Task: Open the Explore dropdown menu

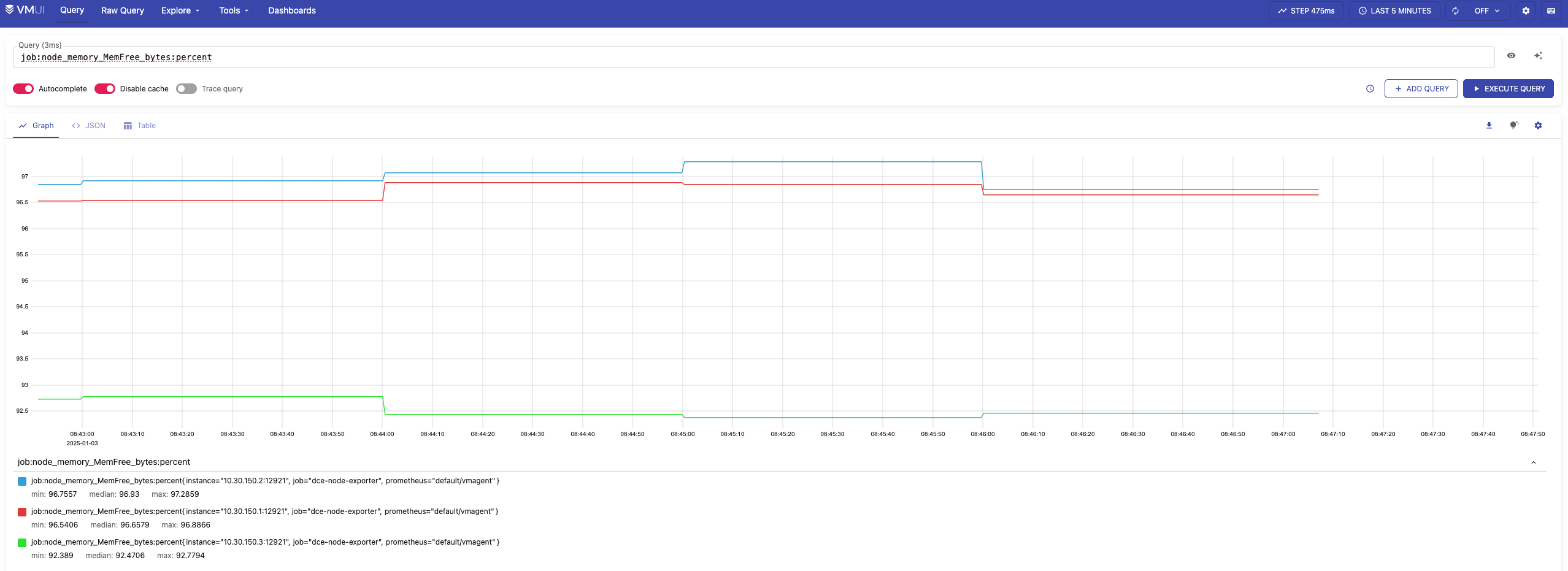Action: tap(180, 11)
